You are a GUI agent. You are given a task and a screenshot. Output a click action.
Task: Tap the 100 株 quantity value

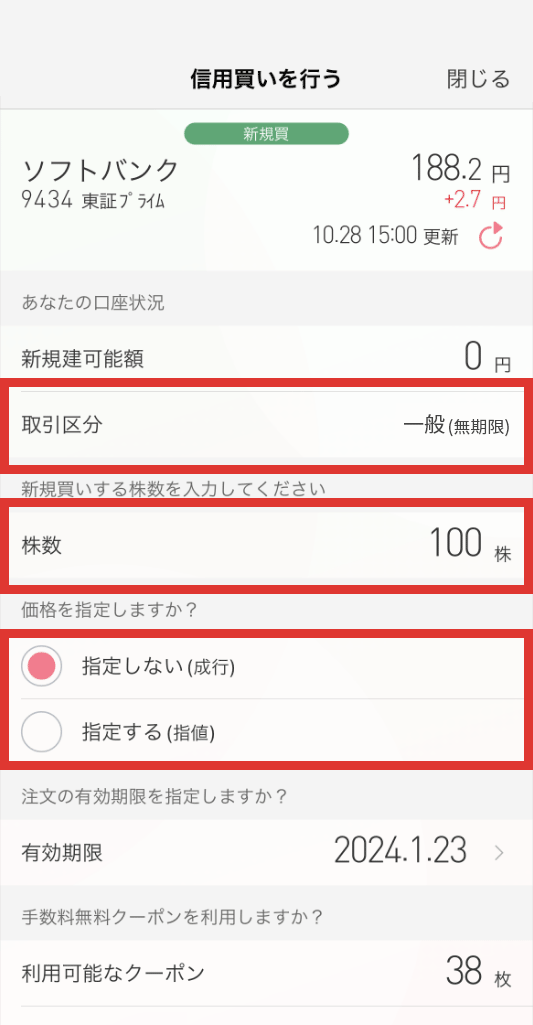coord(470,545)
